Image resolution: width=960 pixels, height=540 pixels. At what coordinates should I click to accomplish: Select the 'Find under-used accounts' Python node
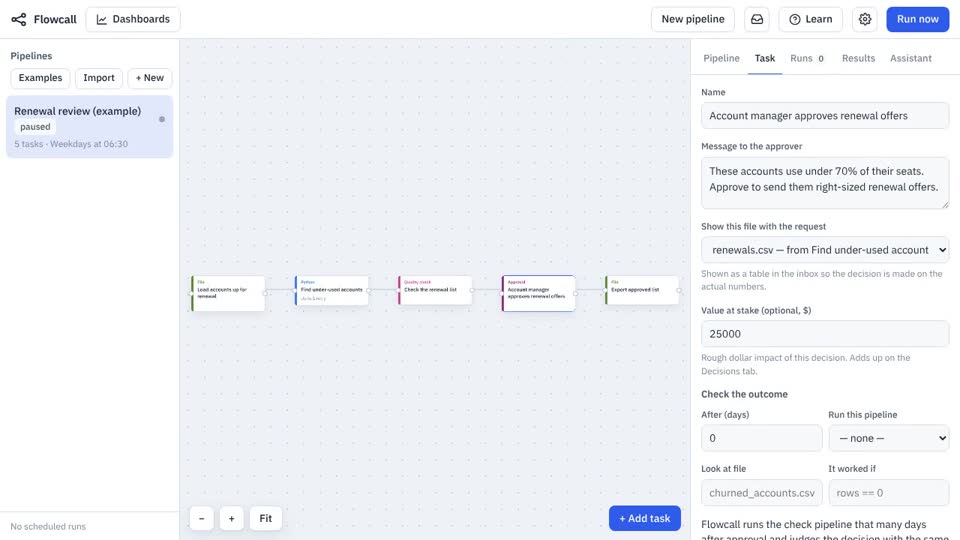tap(331, 290)
